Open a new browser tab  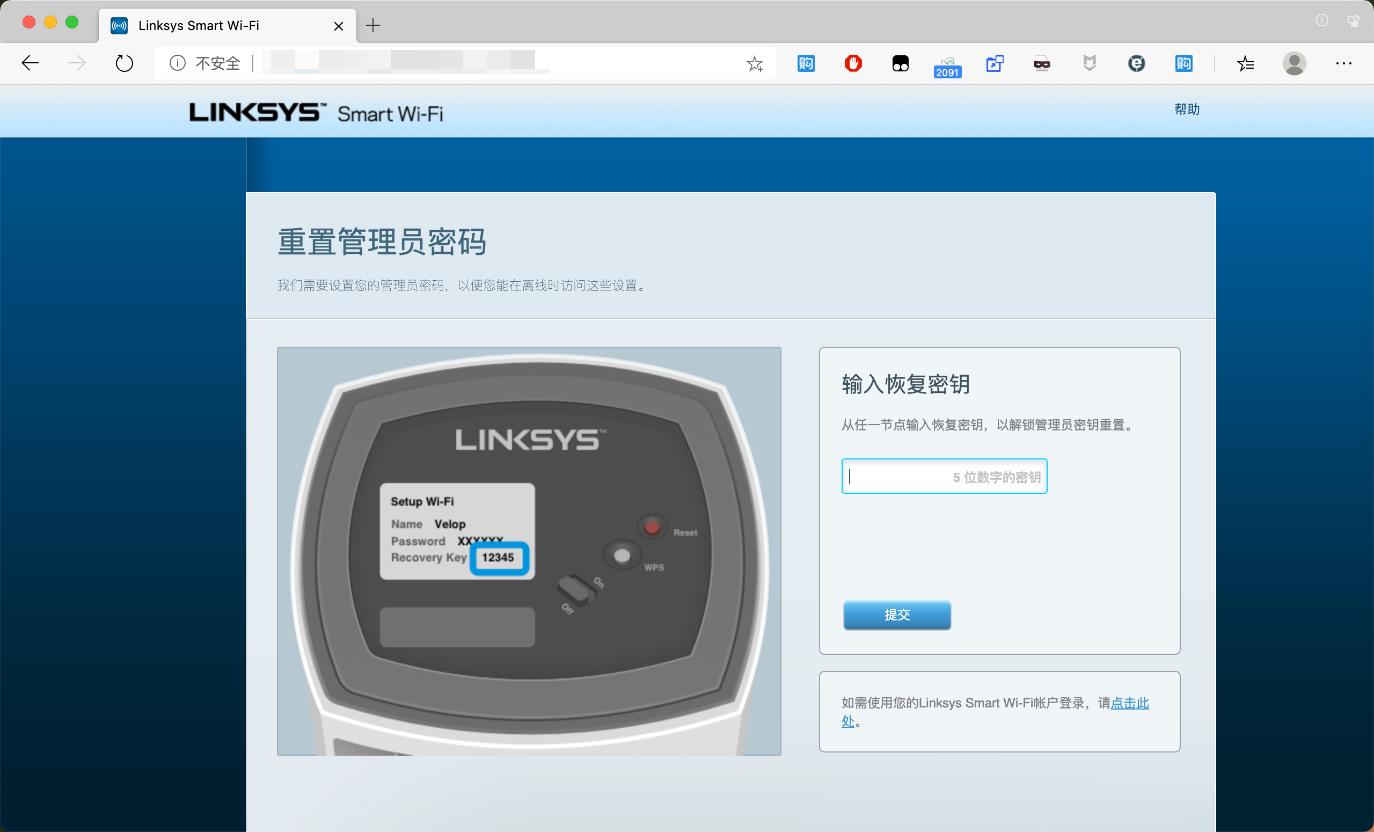click(x=373, y=25)
